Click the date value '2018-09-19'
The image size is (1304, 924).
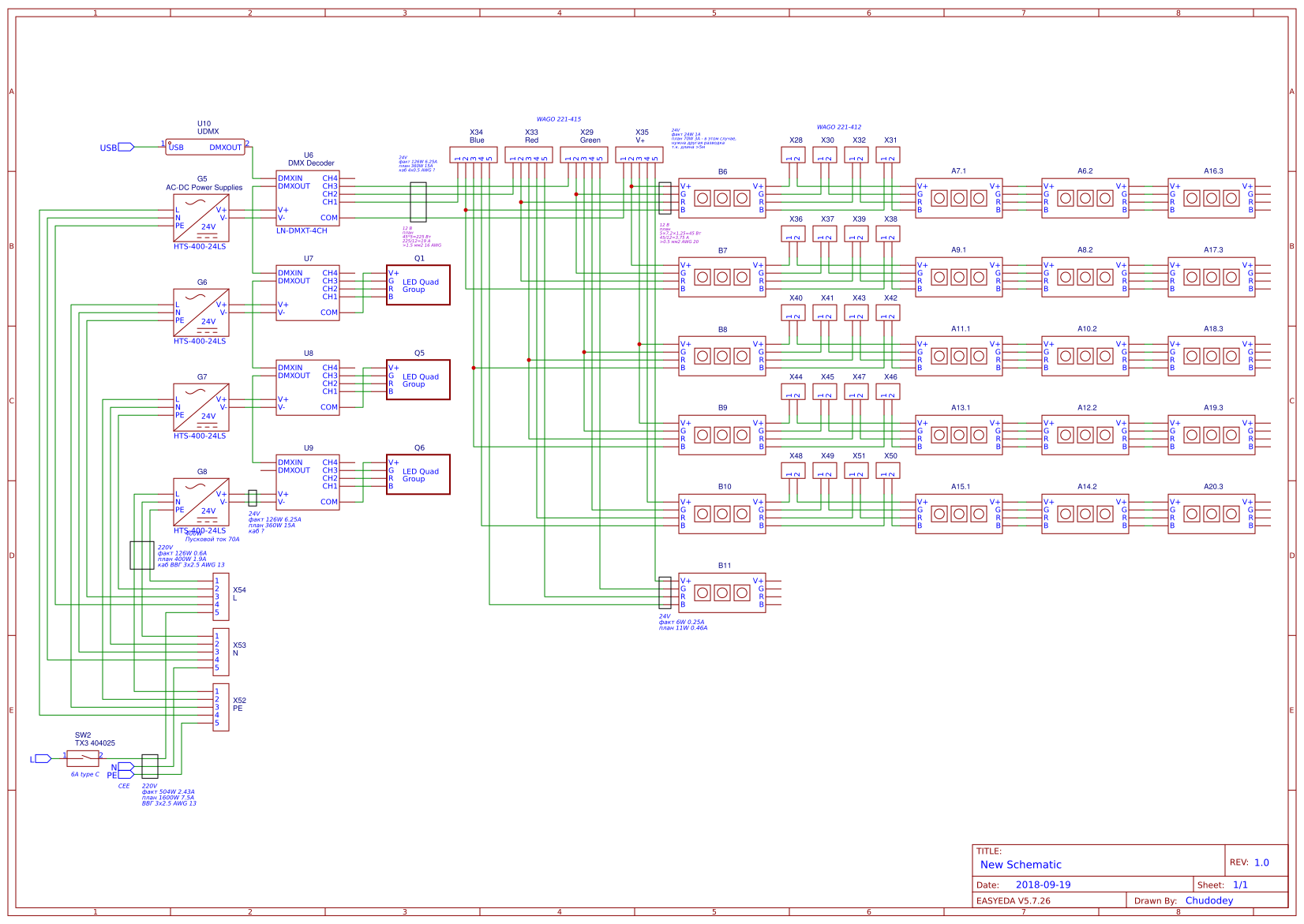1043,885
